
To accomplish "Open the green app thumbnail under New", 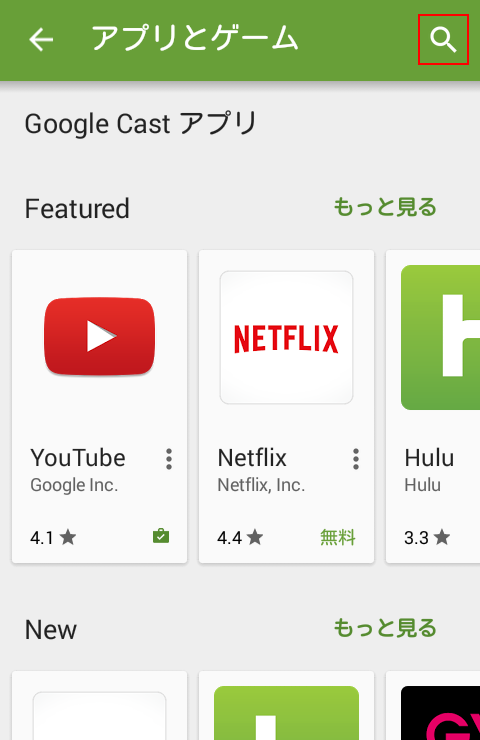I will [x=286, y=713].
